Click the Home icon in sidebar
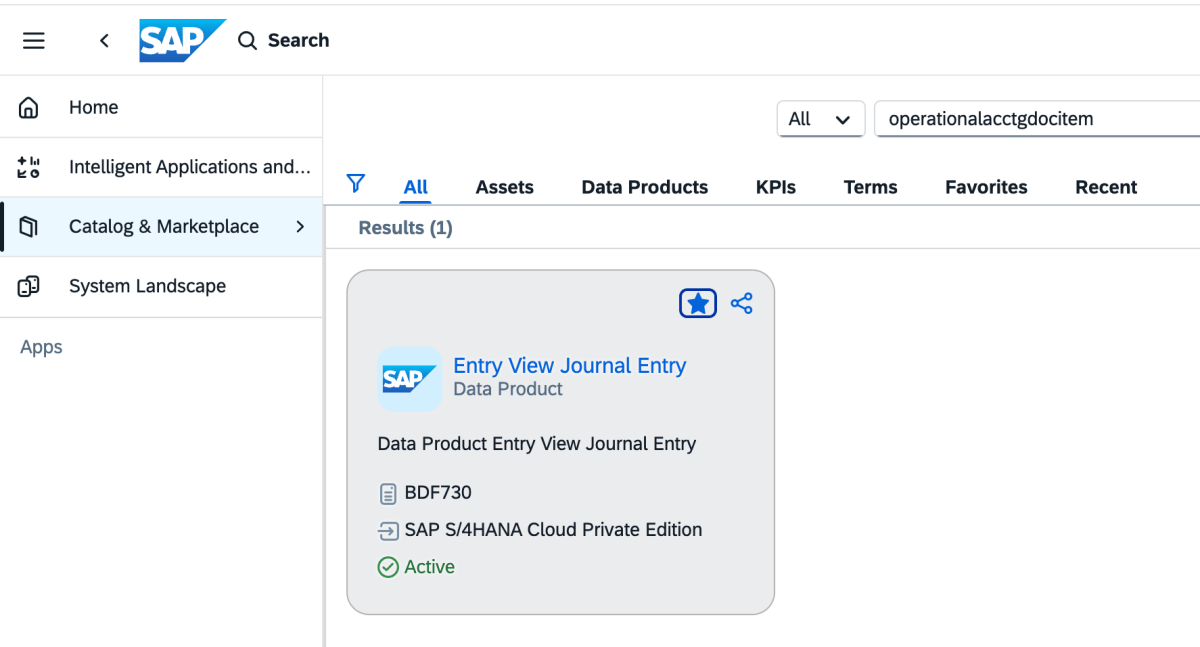1200x647 pixels. [x=29, y=108]
